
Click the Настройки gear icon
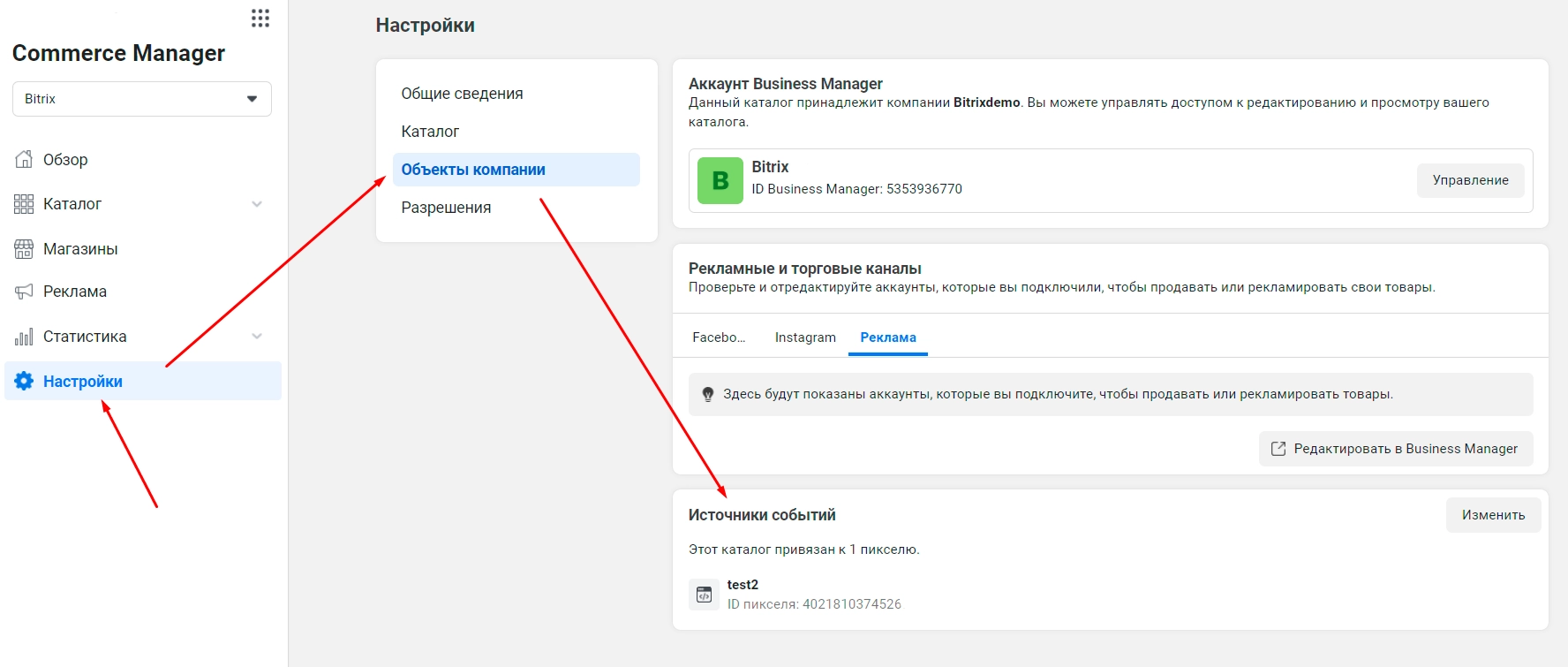tap(24, 381)
